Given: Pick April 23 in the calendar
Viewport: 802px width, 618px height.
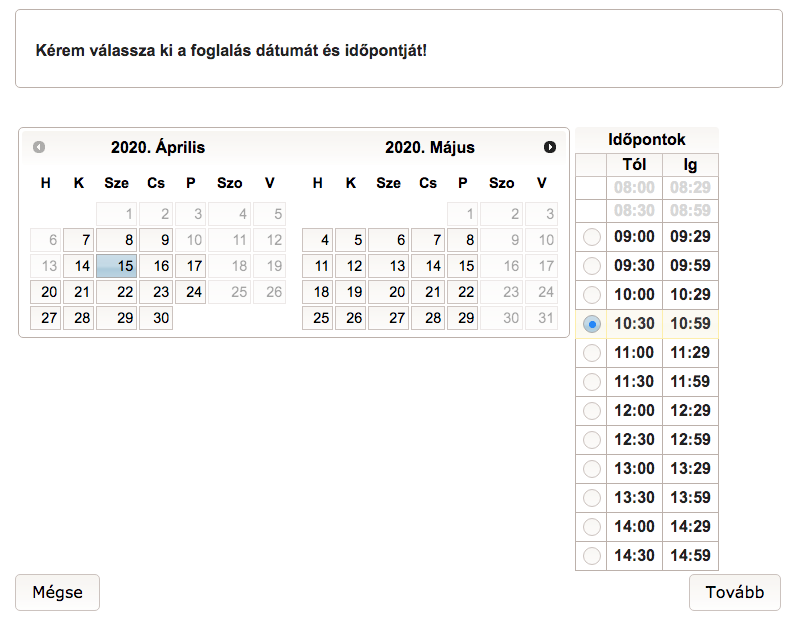Looking at the screenshot, I should pyautogui.click(x=156, y=292).
